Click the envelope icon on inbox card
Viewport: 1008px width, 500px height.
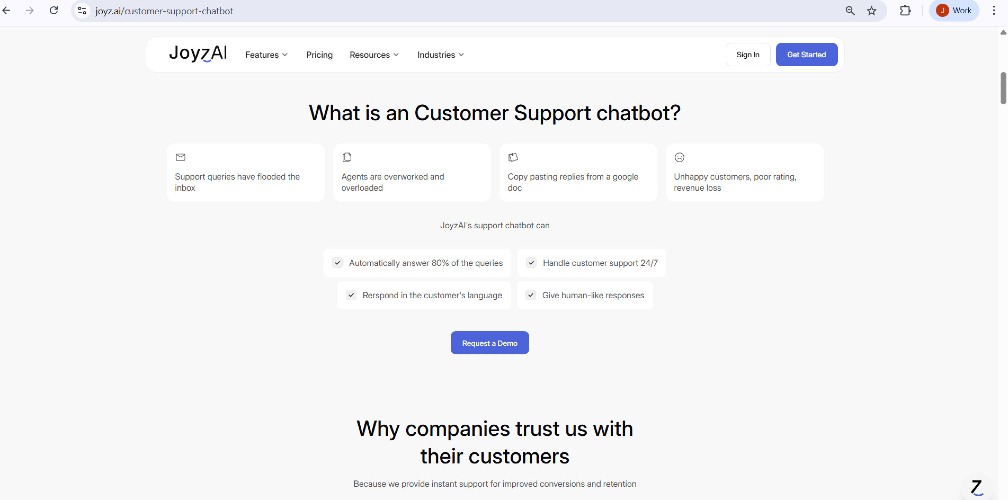click(x=181, y=157)
